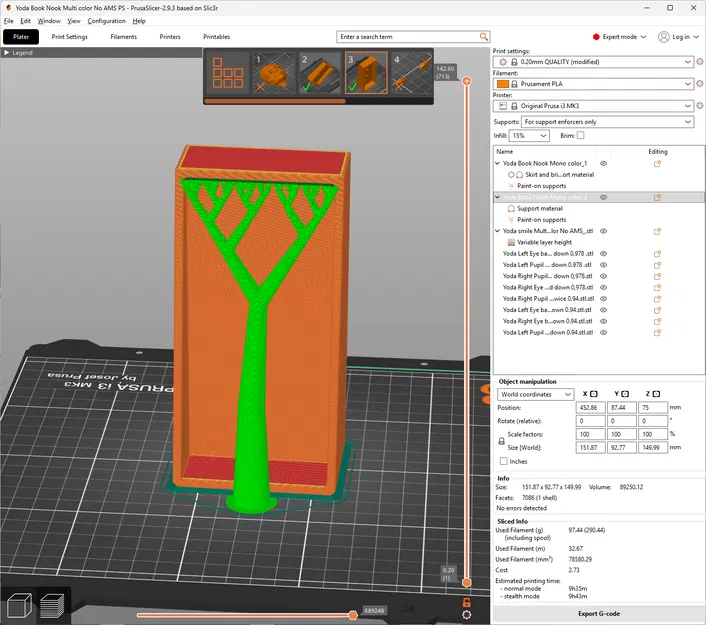Edit Yoda smile Mult...lor No AMS object
The width and height of the screenshot is (706, 625).
[x=657, y=231]
